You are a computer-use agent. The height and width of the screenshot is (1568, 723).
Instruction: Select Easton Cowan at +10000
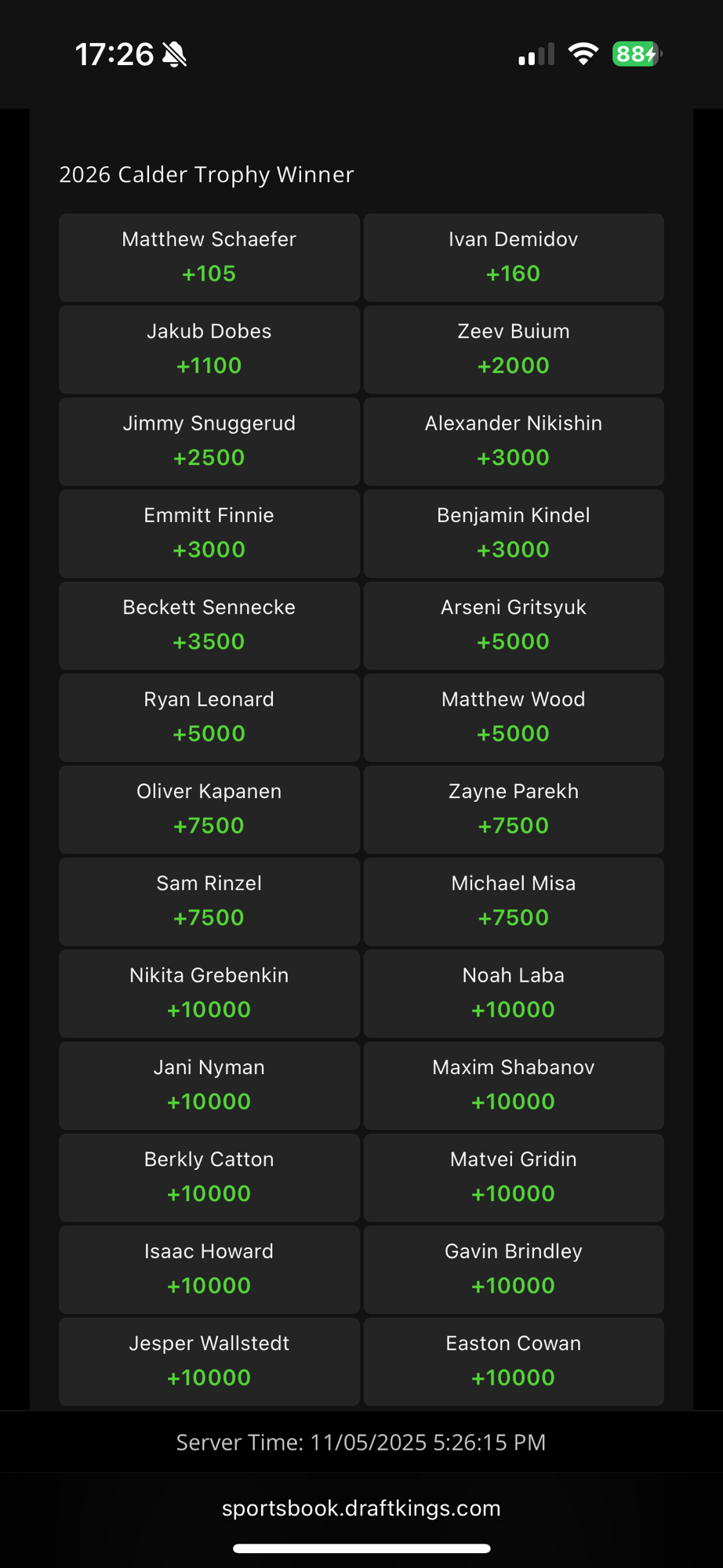coord(514,1361)
